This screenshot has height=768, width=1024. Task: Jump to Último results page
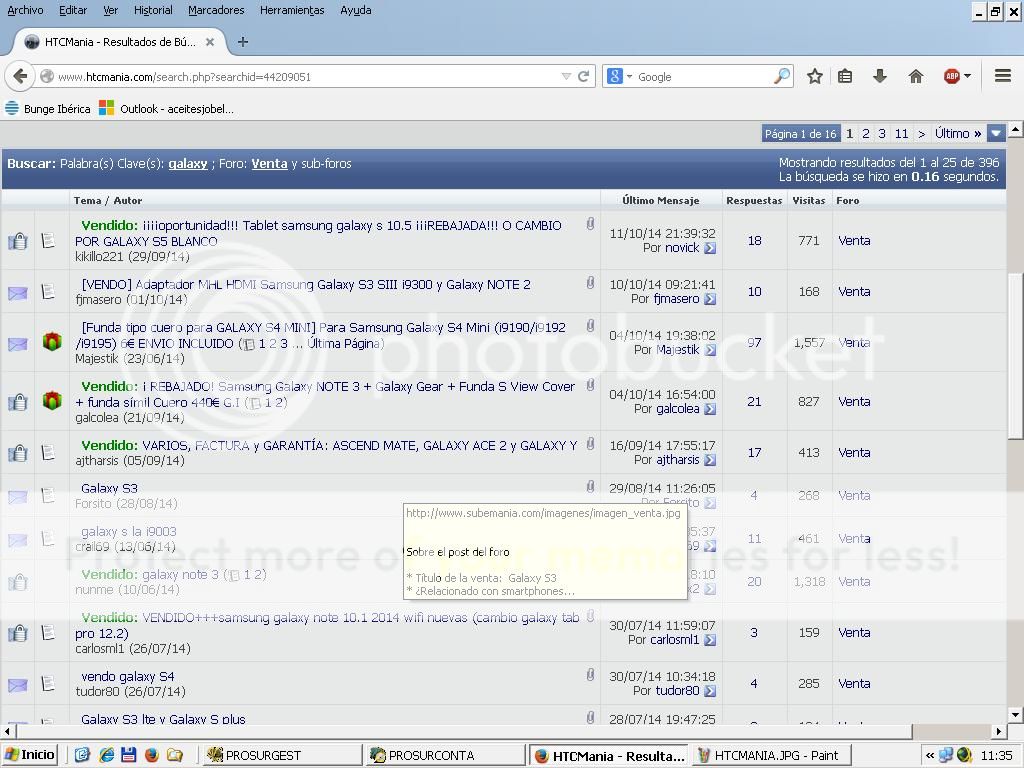coord(957,134)
